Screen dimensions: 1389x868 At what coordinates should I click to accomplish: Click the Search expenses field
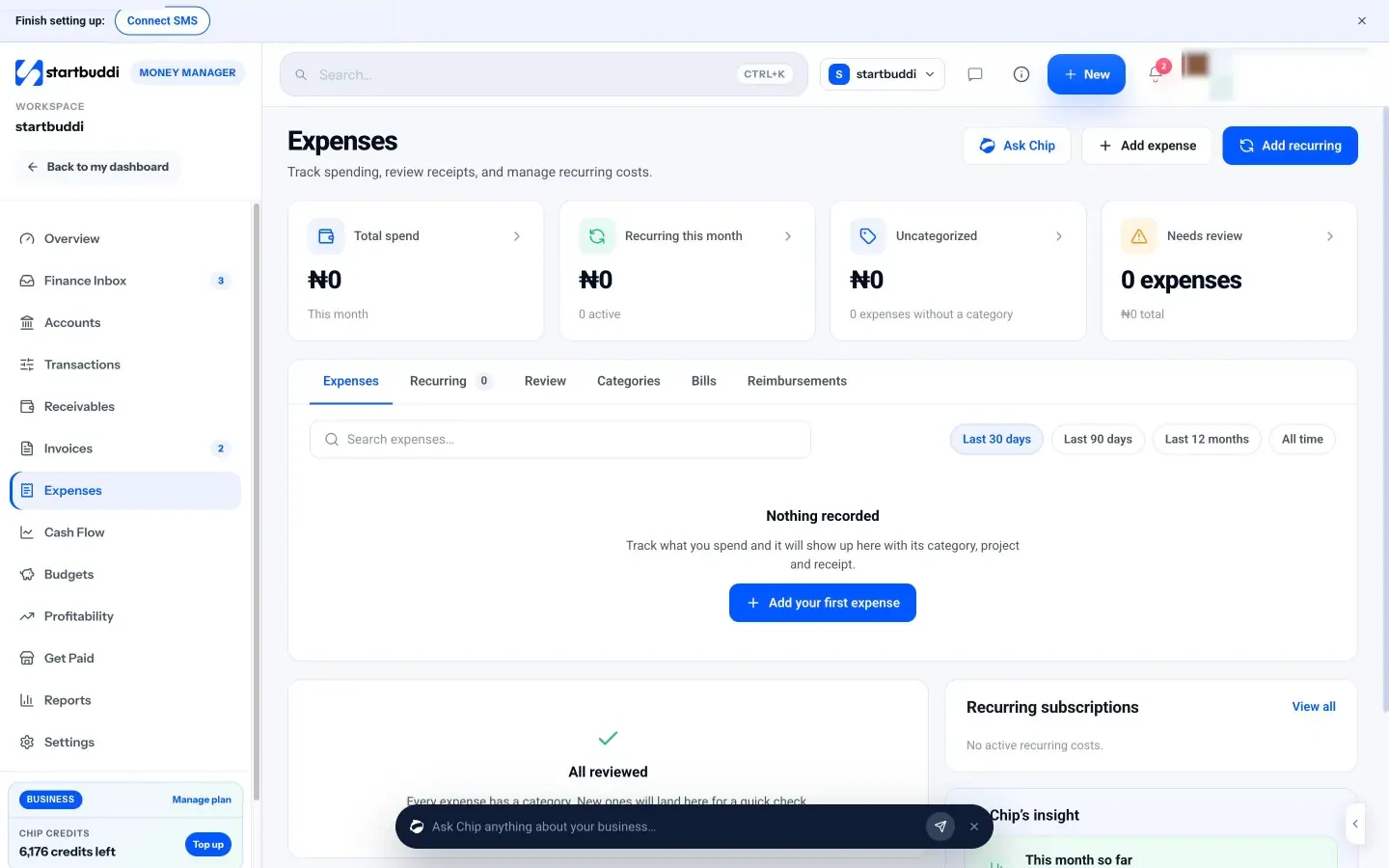pos(560,440)
